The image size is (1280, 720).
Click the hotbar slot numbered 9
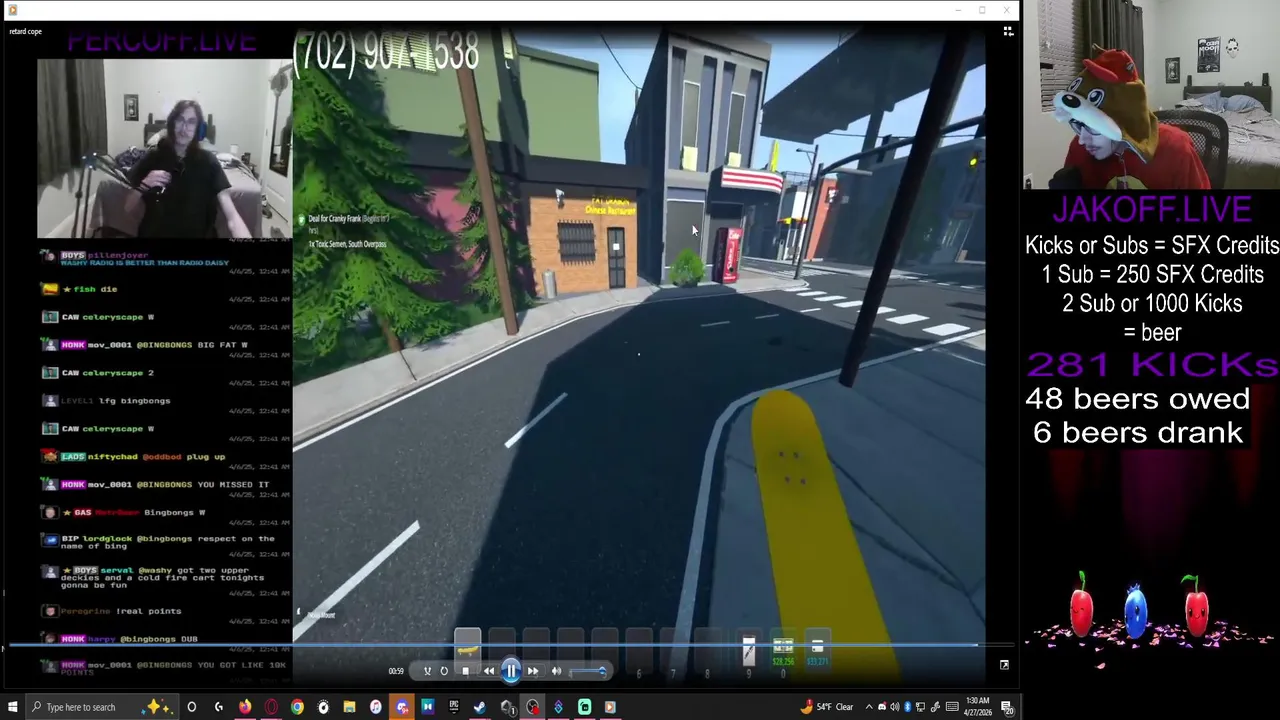pos(748,654)
